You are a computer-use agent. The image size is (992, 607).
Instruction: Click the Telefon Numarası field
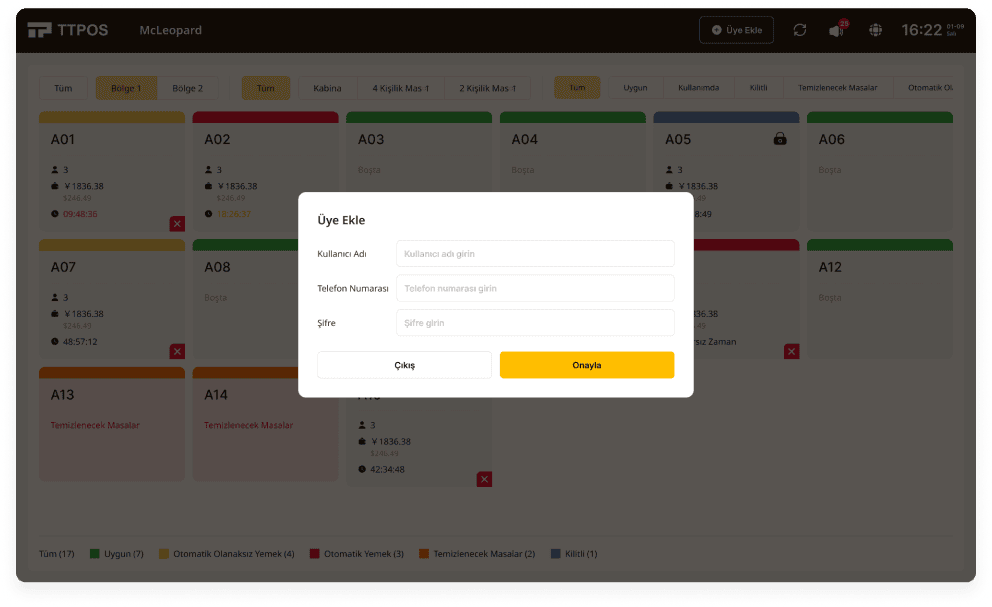coord(535,288)
